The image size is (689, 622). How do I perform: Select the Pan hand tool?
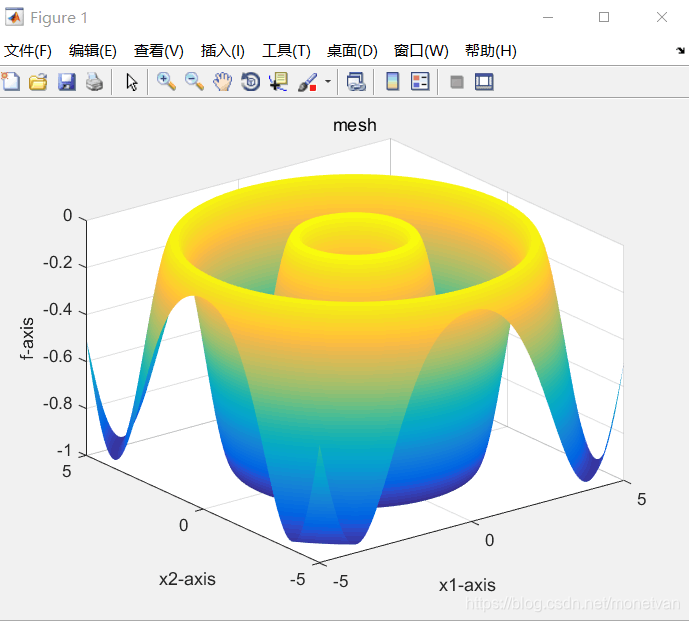pos(222,82)
